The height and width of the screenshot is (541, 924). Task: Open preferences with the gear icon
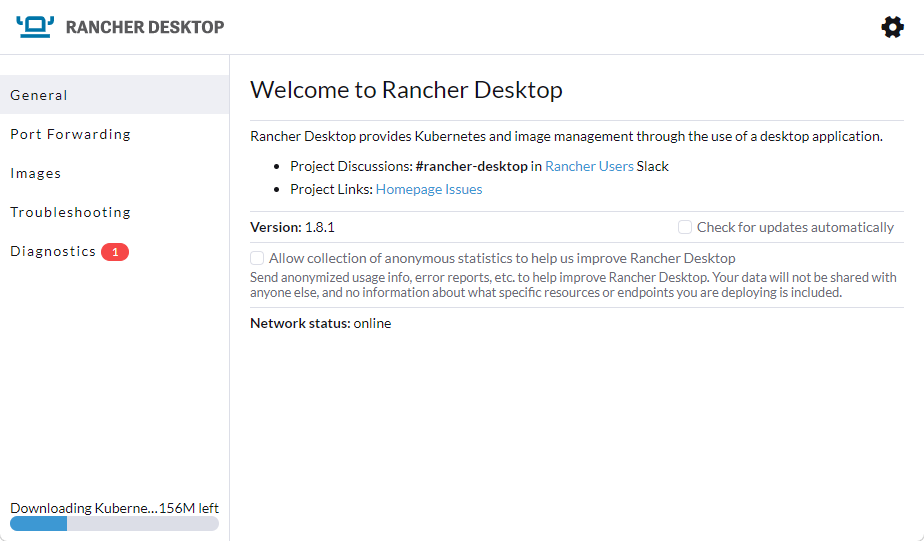pyautogui.click(x=892, y=27)
